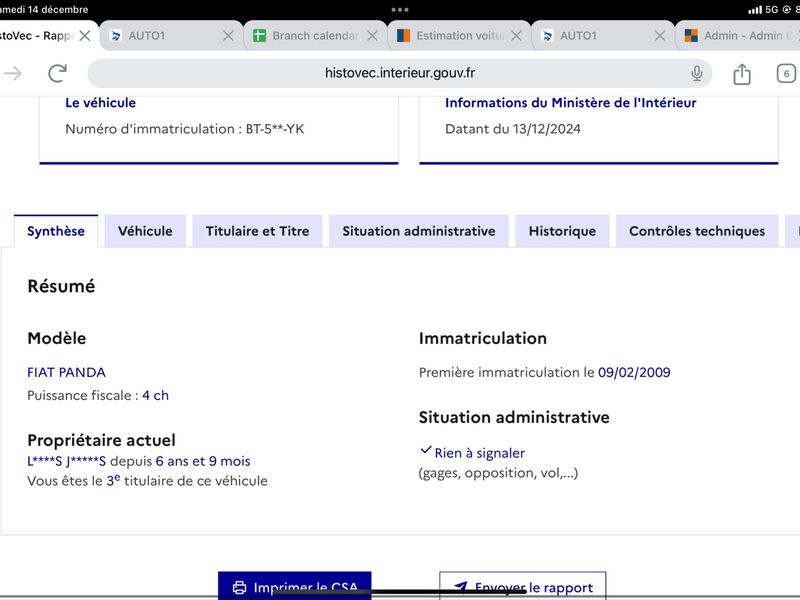This screenshot has width=800, height=600.
Task: Close the HistoVec tab
Action: (85, 36)
